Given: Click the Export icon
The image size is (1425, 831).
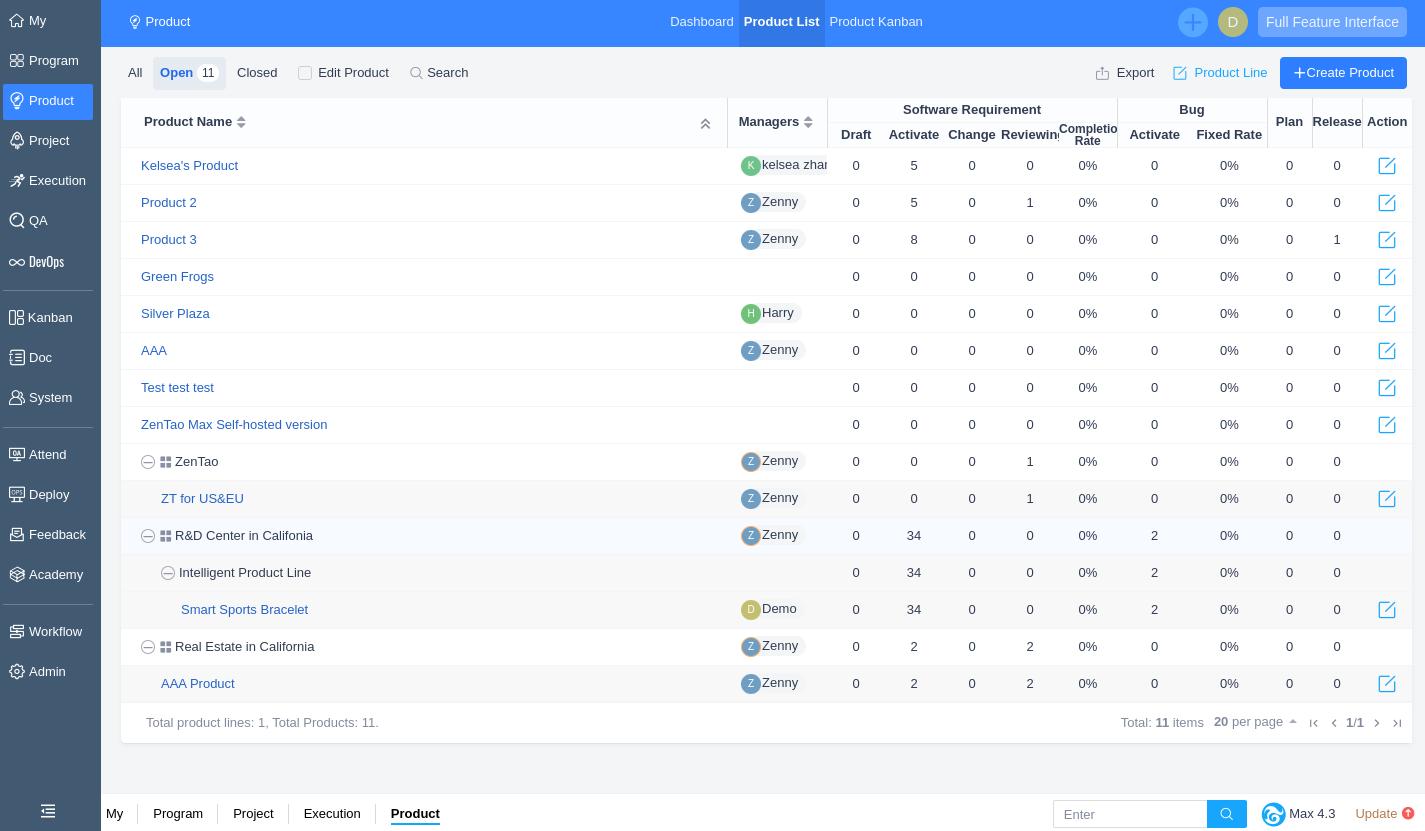Looking at the screenshot, I should 1102,73.
